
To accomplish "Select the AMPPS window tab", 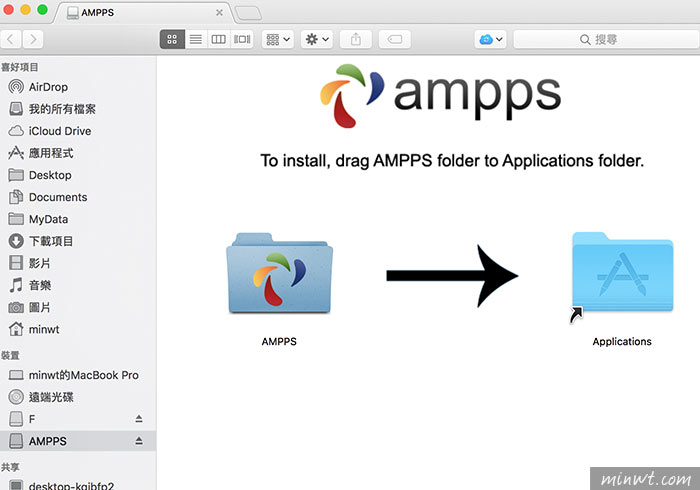I will [143, 12].
